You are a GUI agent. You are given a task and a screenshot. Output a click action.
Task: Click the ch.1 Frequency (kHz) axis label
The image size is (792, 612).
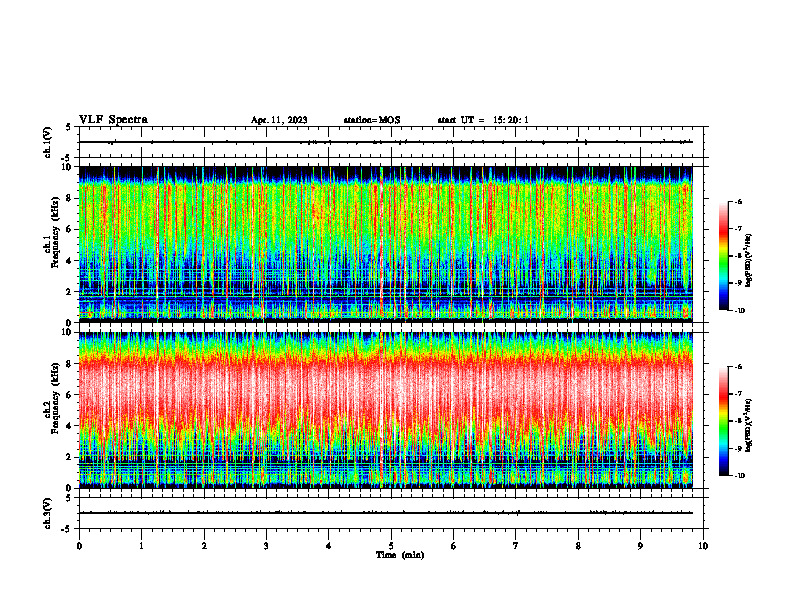point(52,232)
